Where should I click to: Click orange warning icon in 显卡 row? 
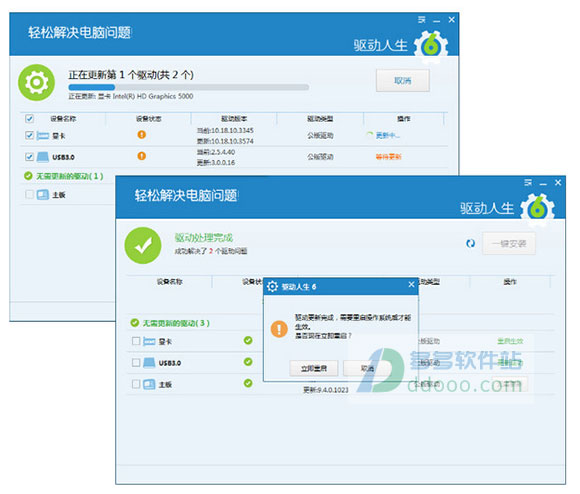(x=141, y=135)
